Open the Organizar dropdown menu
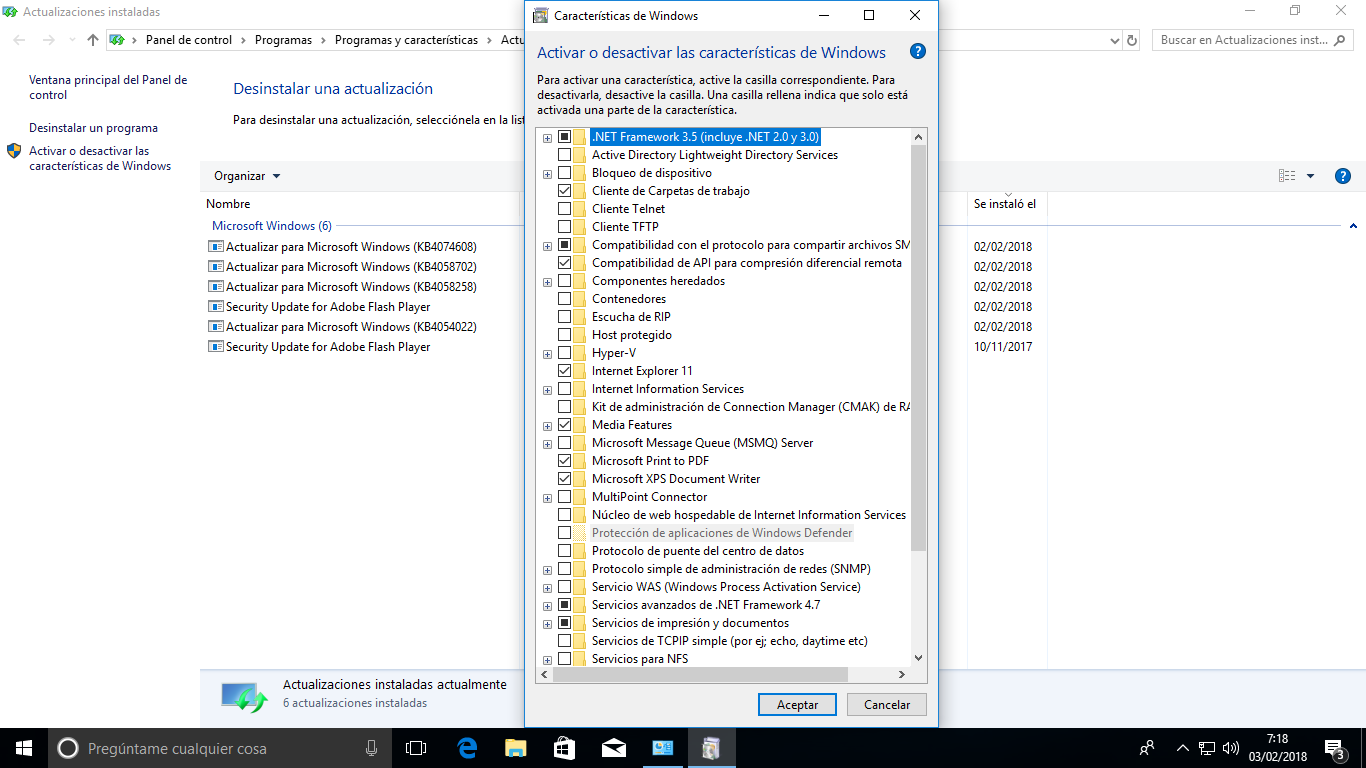The width and height of the screenshot is (1366, 768). [247, 176]
